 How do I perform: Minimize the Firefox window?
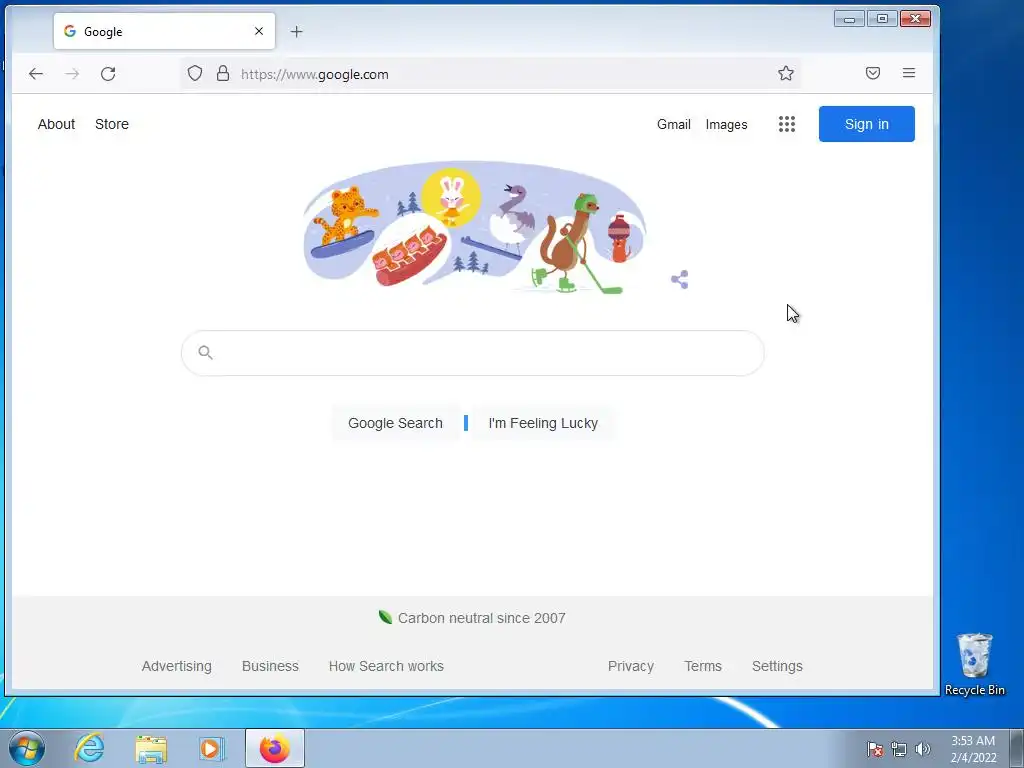click(849, 18)
